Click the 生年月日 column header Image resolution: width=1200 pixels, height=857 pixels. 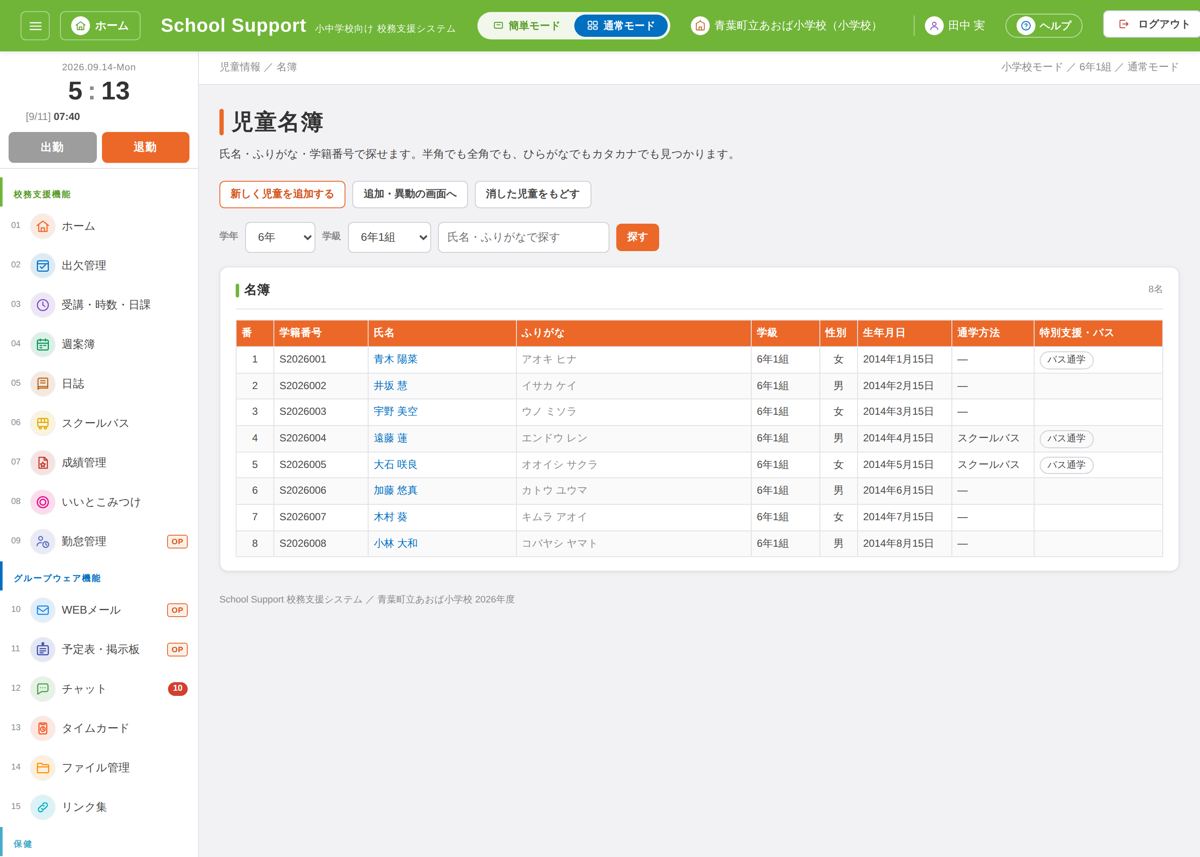[x=904, y=333]
